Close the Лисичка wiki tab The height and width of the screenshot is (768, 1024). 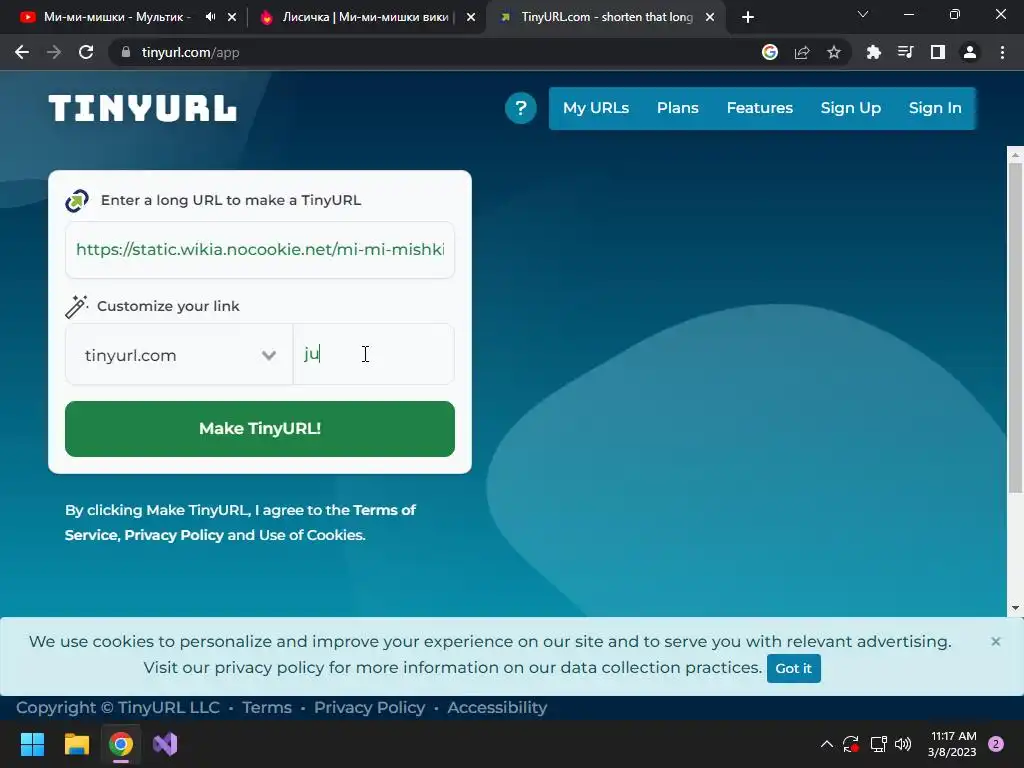pyautogui.click(x=471, y=17)
